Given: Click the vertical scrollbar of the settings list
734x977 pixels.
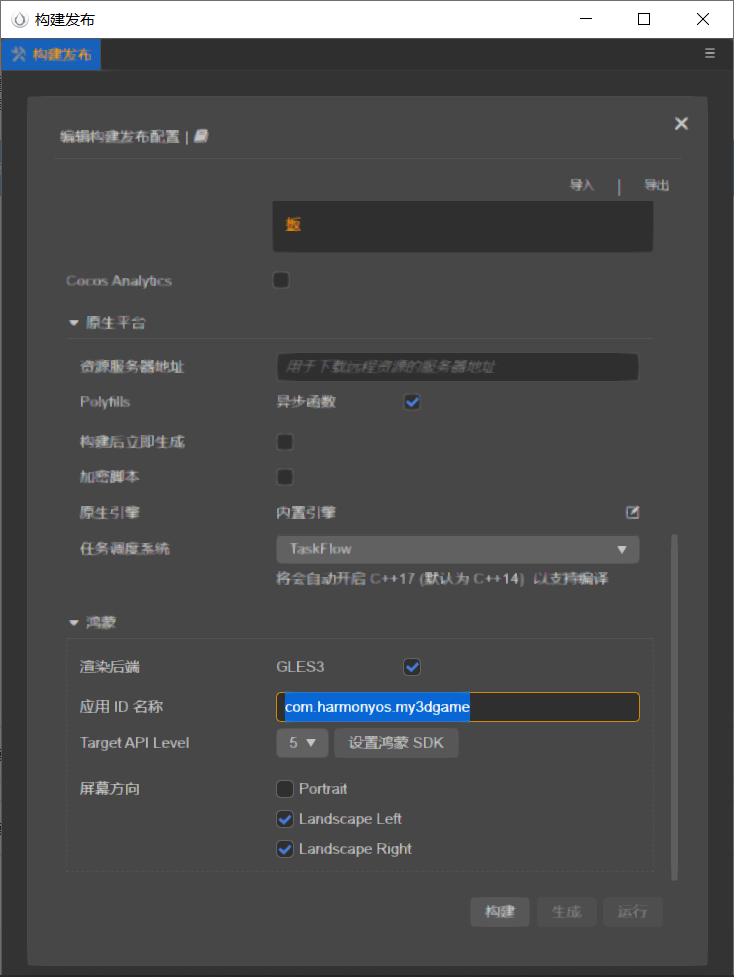Looking at the screenshot, I should (x=674, y=707).
